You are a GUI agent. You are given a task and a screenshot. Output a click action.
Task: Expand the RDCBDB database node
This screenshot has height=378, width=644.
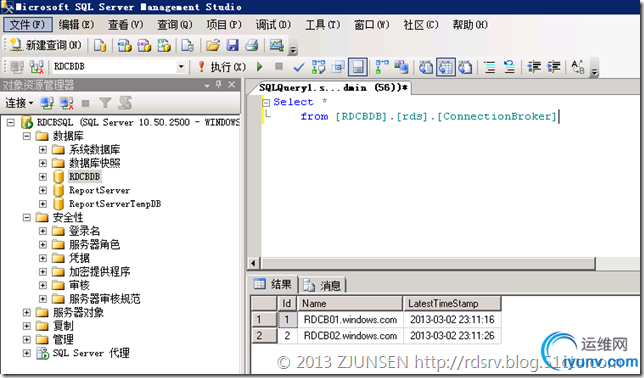pos(43,177)
